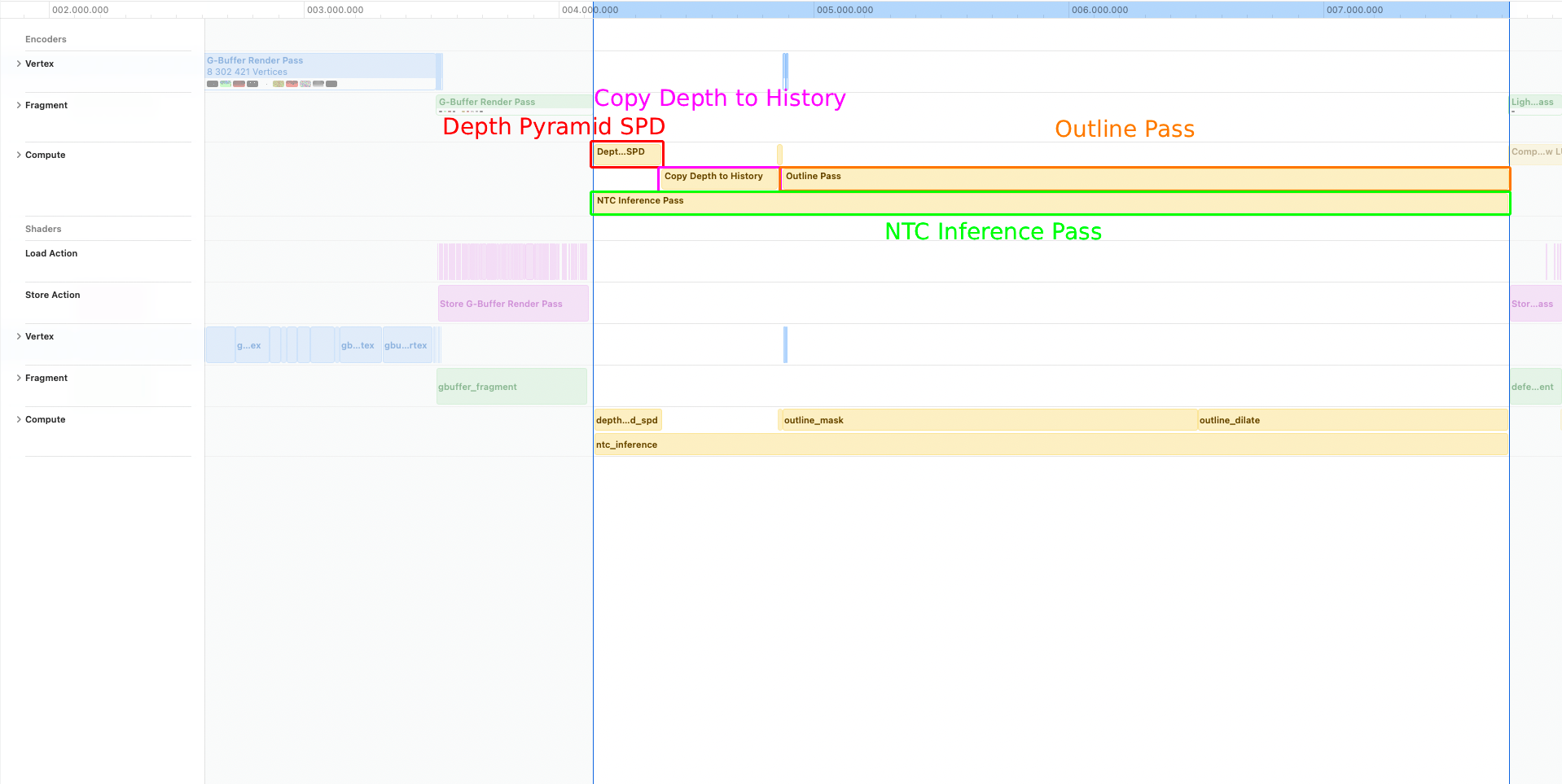Select the gbuffer_fragment shader block
The height and width of the screenshot is (784, 1562).
click(x=511, y=387)
